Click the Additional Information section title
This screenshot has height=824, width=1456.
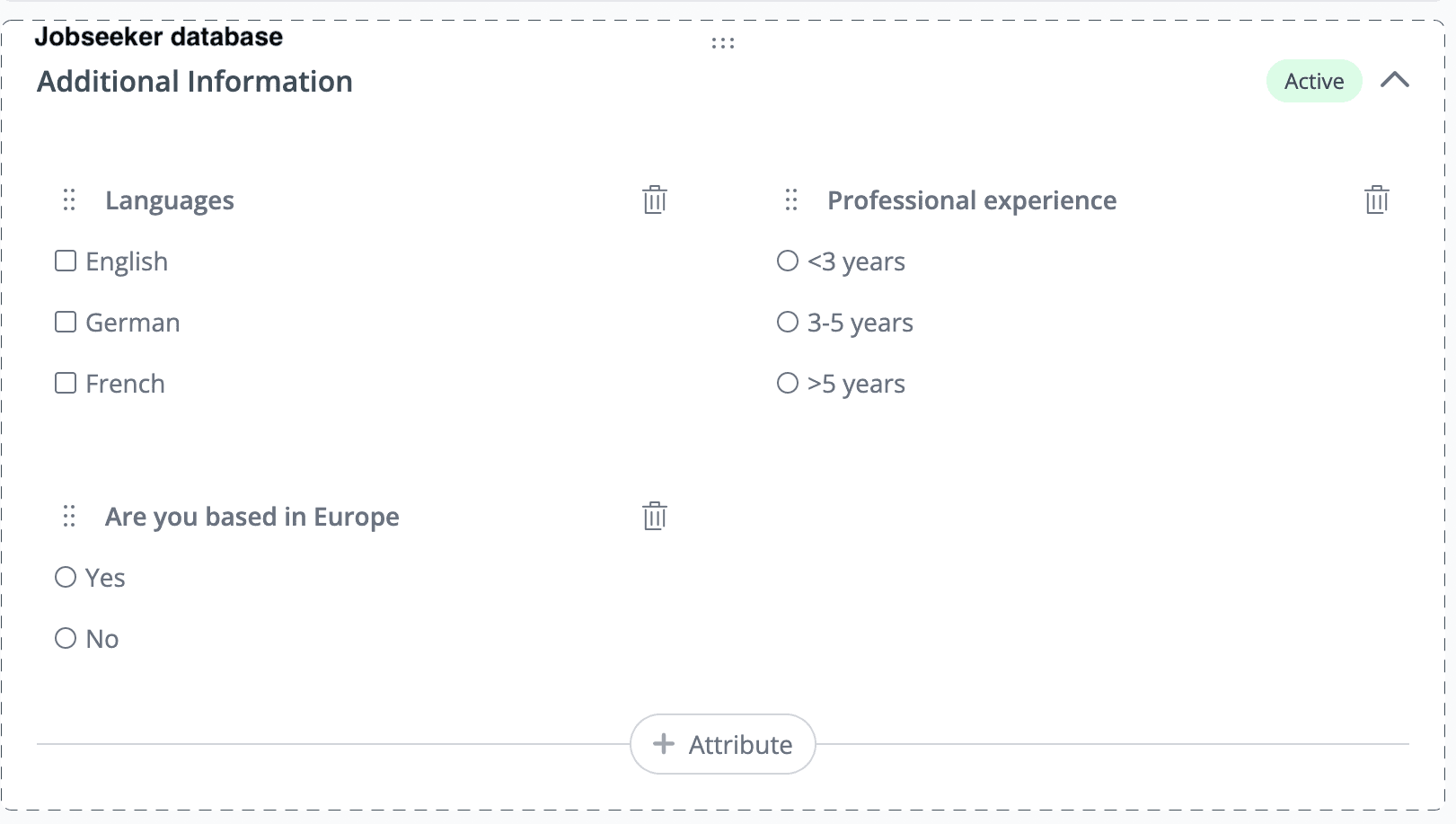pyautogui.click(x=195, y=82)
